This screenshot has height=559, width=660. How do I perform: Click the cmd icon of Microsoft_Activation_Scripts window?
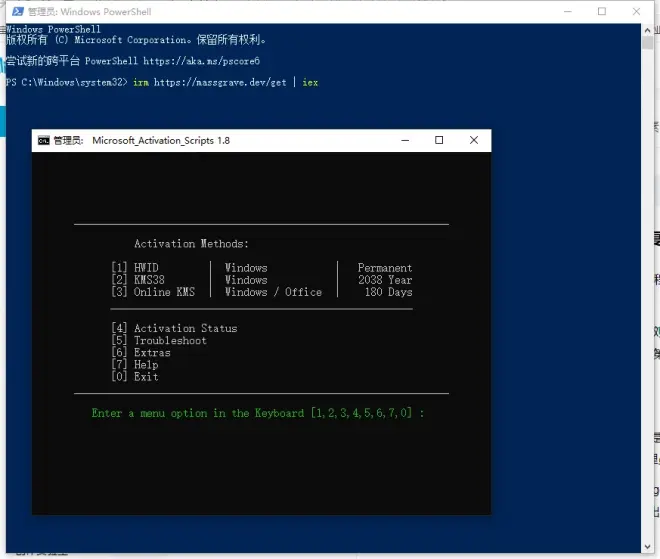point(44,141)
